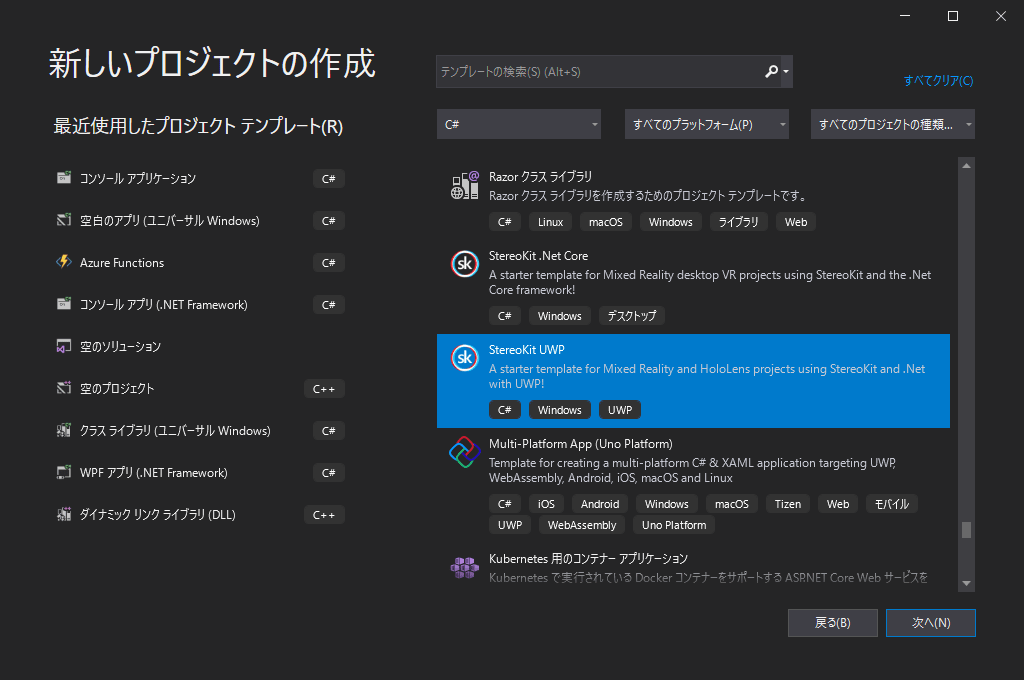The width and height of the screenshot is (1024, 680).
Task: Click the Windows tag on StereoKit UWP
Action: point(560,410)
